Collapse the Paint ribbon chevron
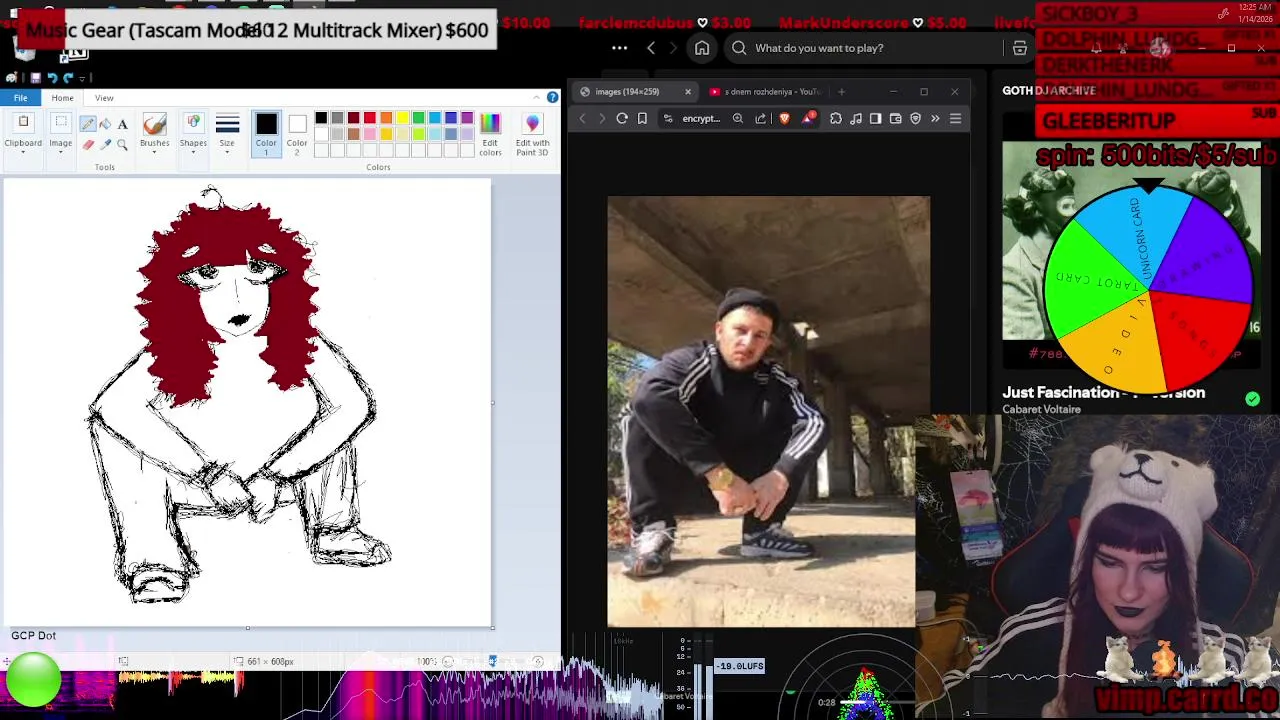The width and height of the screenshot is (1280, 720). coord(537,97)
